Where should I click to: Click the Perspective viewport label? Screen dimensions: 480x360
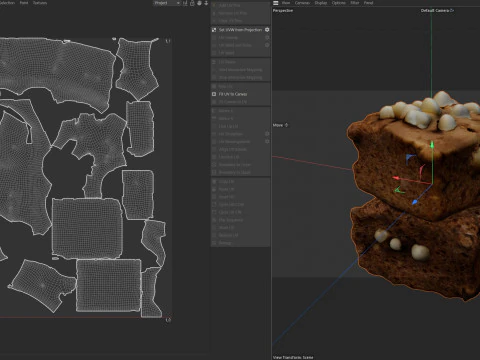click(x=283, y=11)
